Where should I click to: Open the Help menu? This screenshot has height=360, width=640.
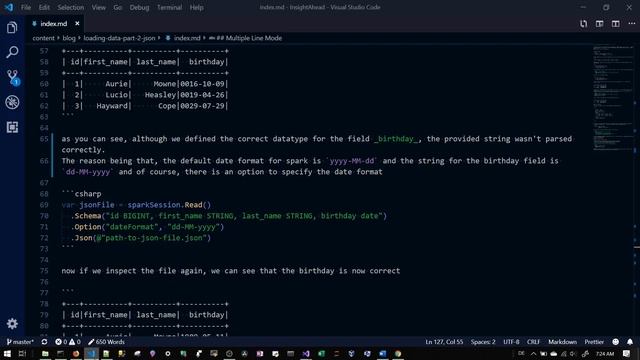(196, 7)
